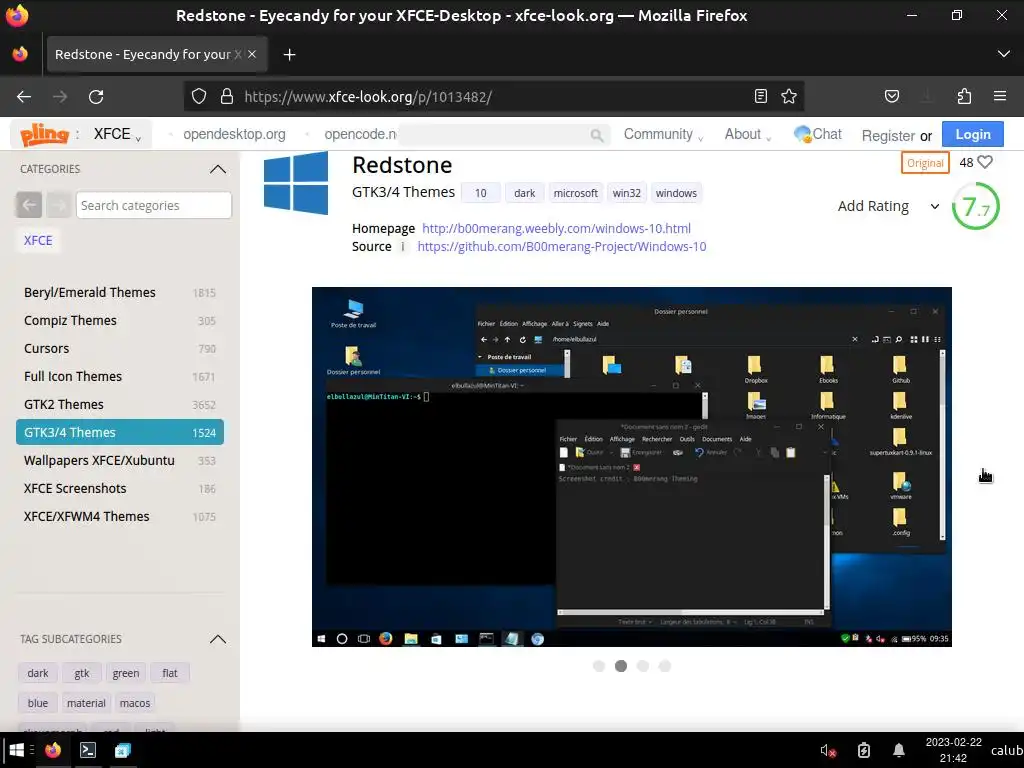Select the fourth carousel dot
Viewport: 1024px width, 768px height.
tap(665, 666)
